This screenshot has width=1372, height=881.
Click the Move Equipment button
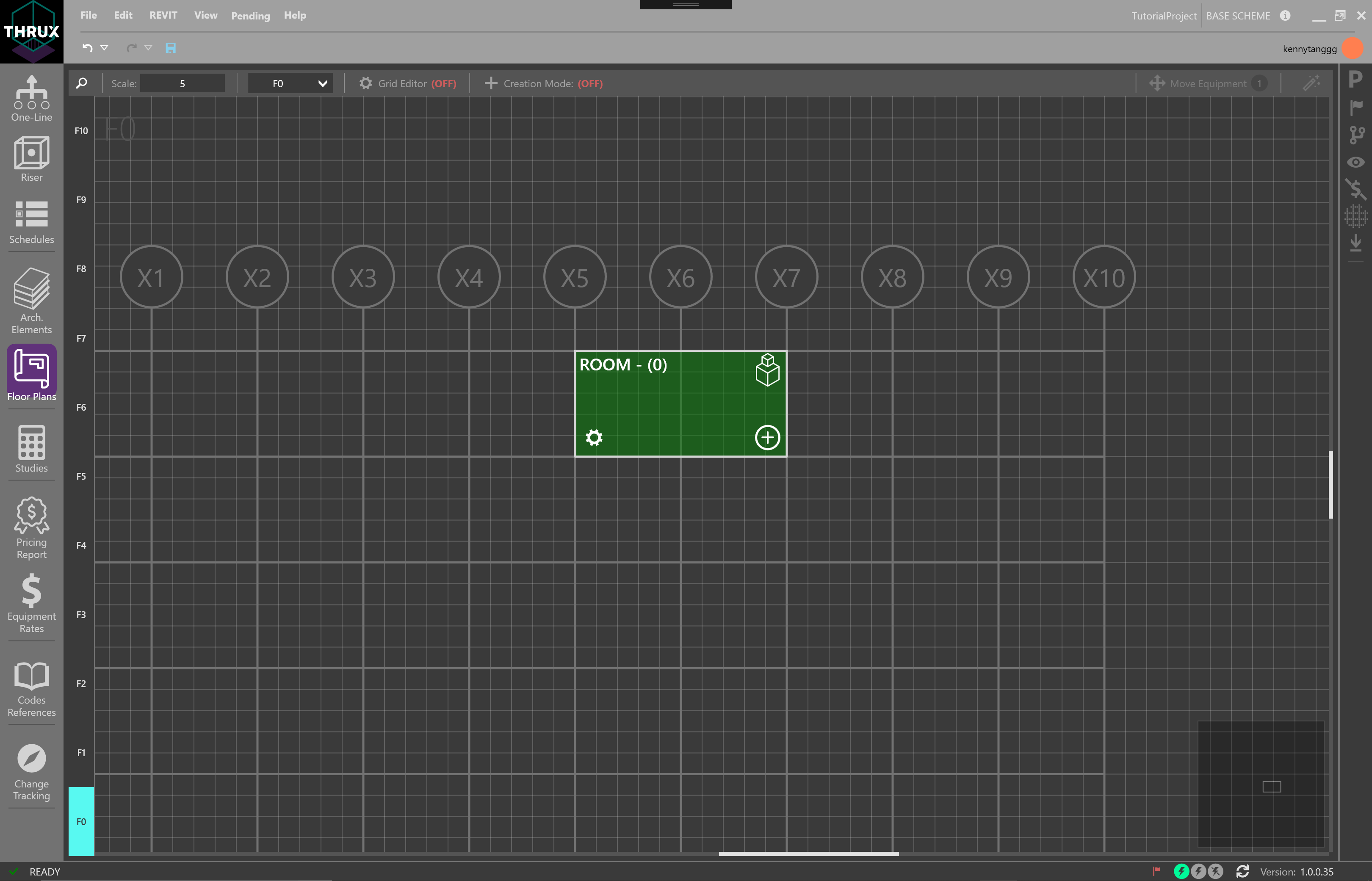pos(1207,83)
